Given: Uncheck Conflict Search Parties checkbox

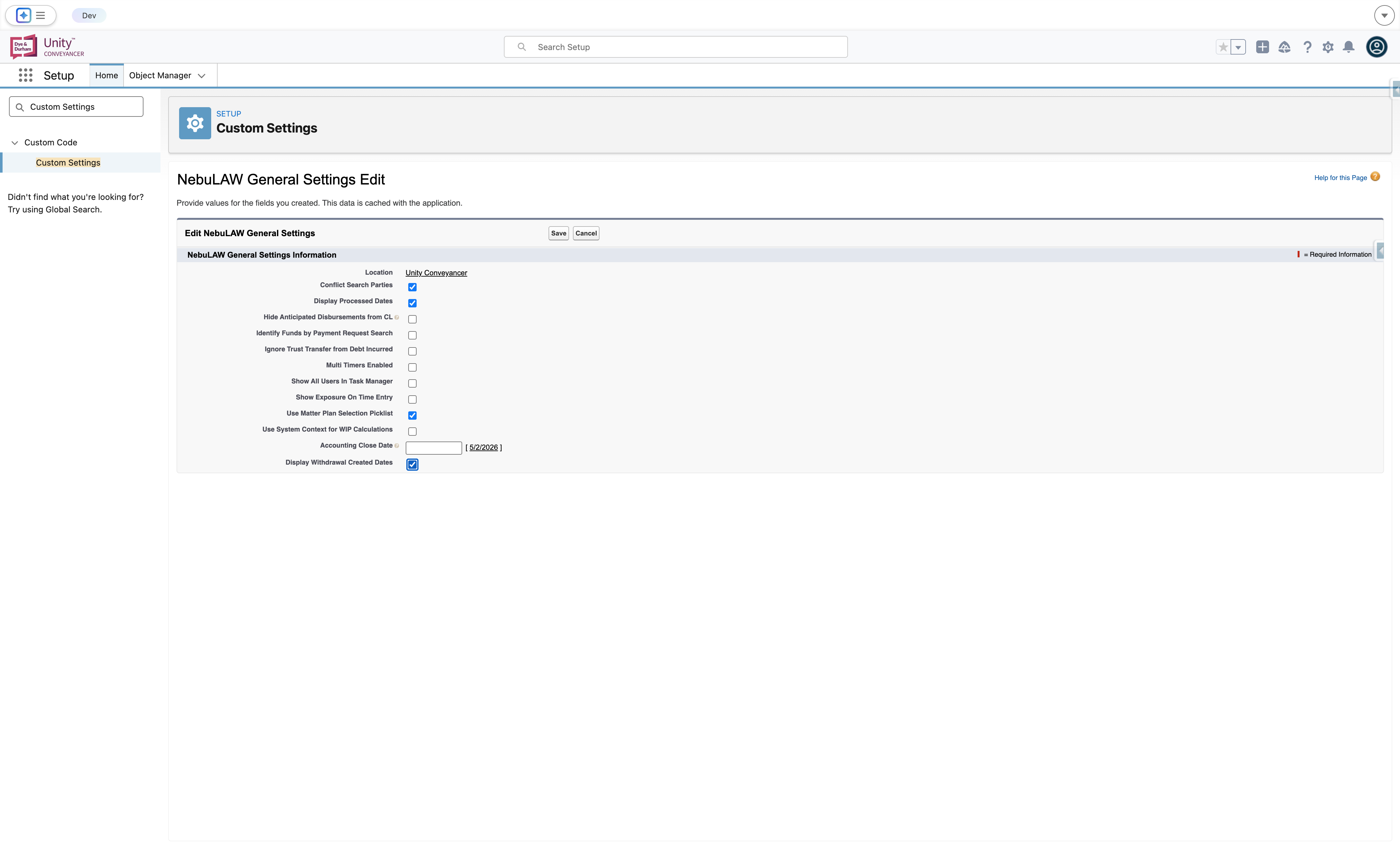Looking at the screenshot, I should click(412, 287).
